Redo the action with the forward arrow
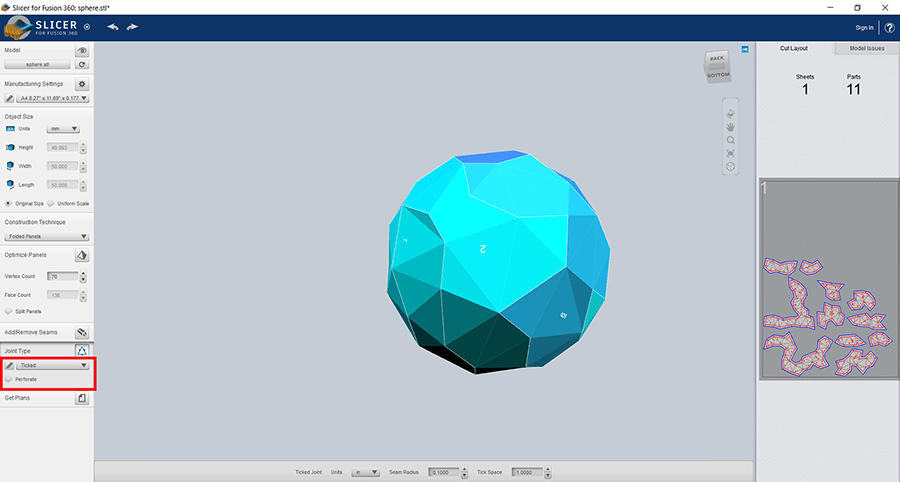Screen dimensions: 900x482 [133, 27]
